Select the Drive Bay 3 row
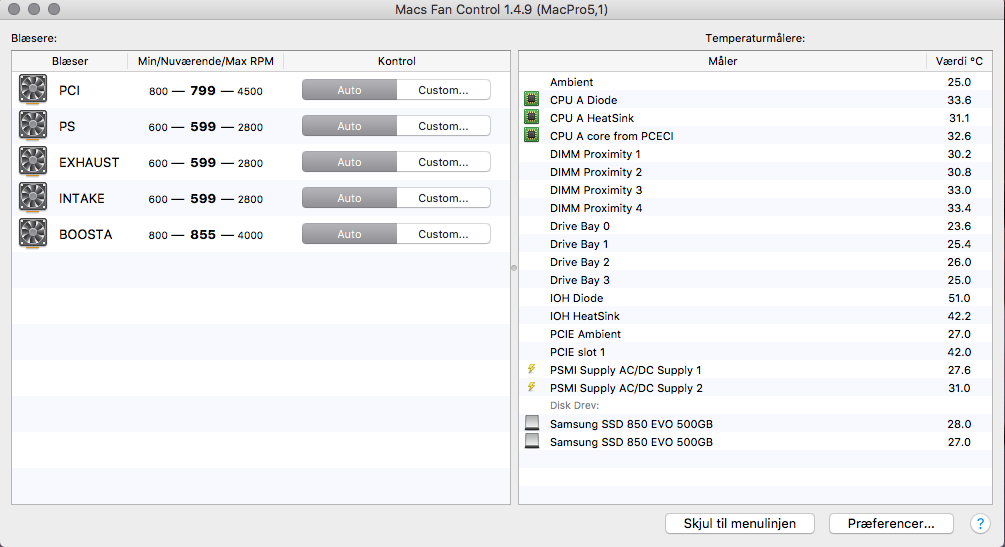 point(755,280)
